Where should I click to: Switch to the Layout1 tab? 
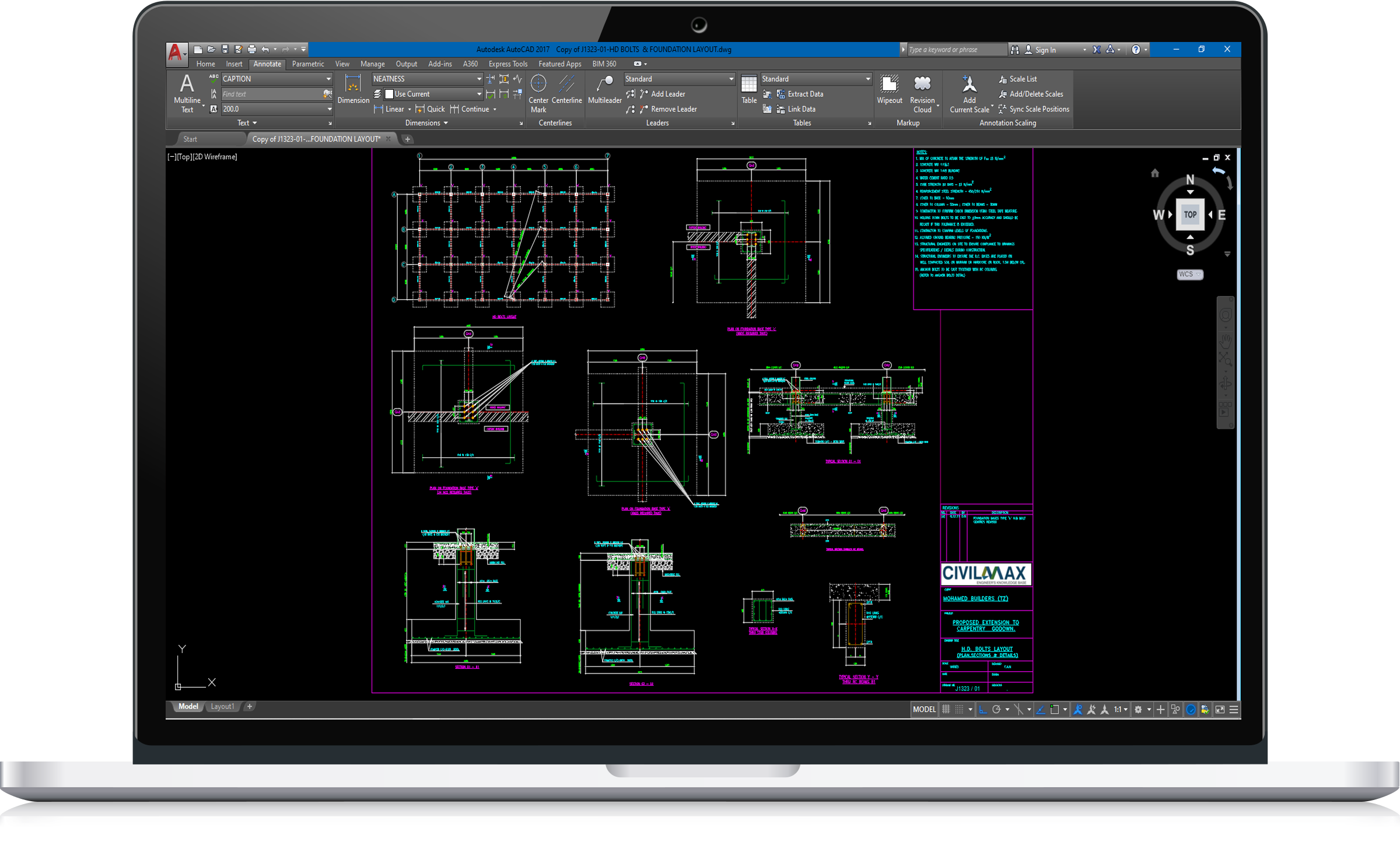[222, 707]
